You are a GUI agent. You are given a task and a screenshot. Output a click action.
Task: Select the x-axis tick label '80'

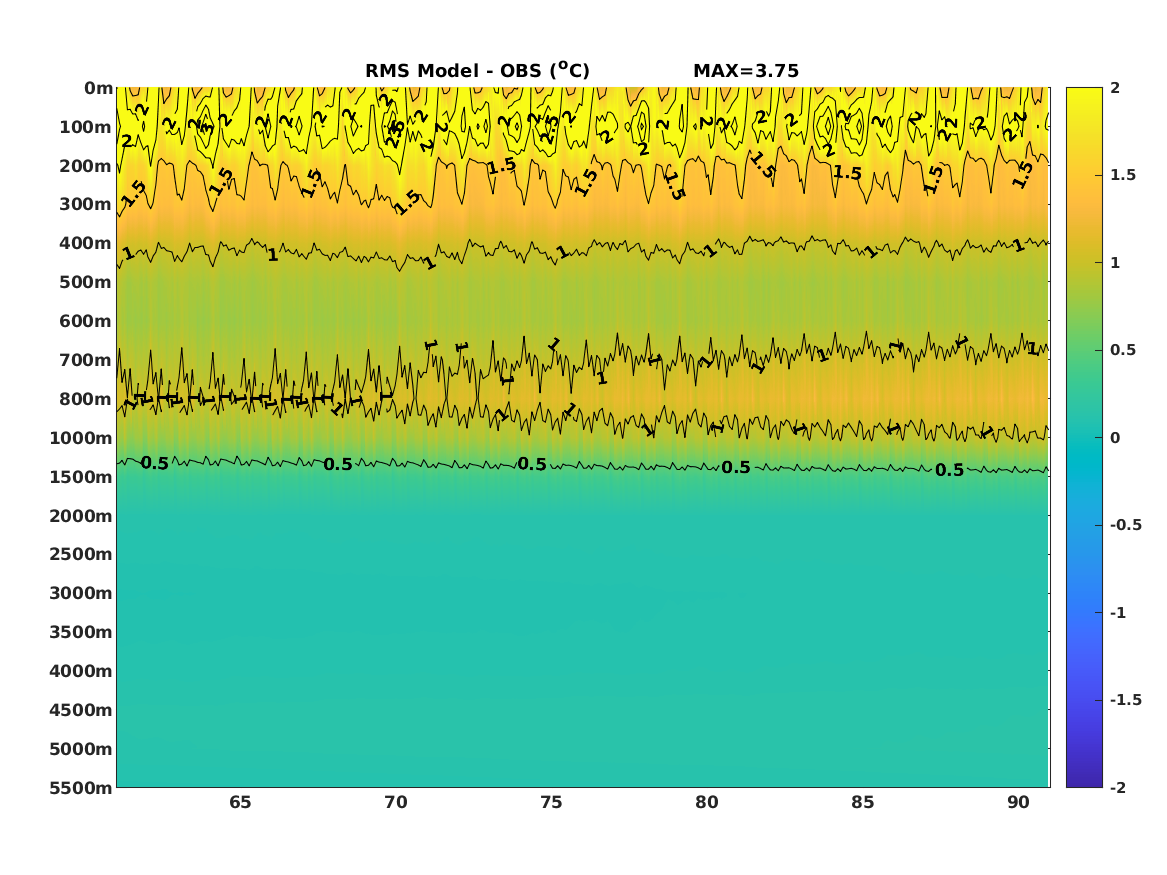(x=707, y=802)
